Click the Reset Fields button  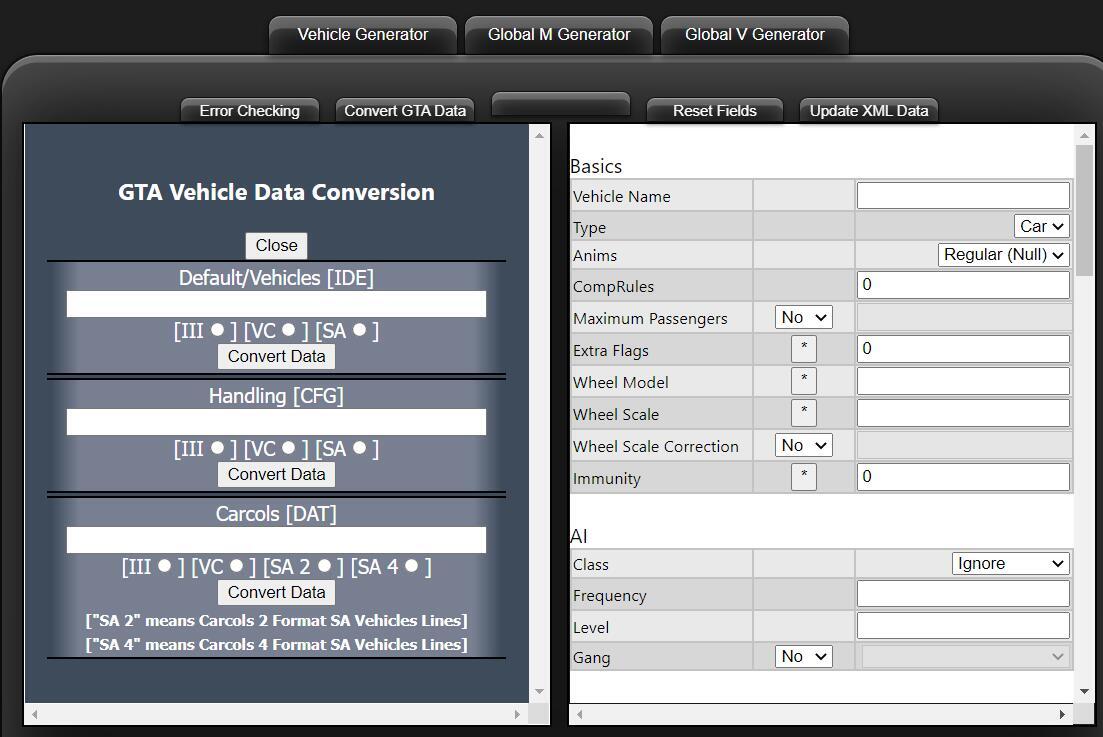point(715,110)
